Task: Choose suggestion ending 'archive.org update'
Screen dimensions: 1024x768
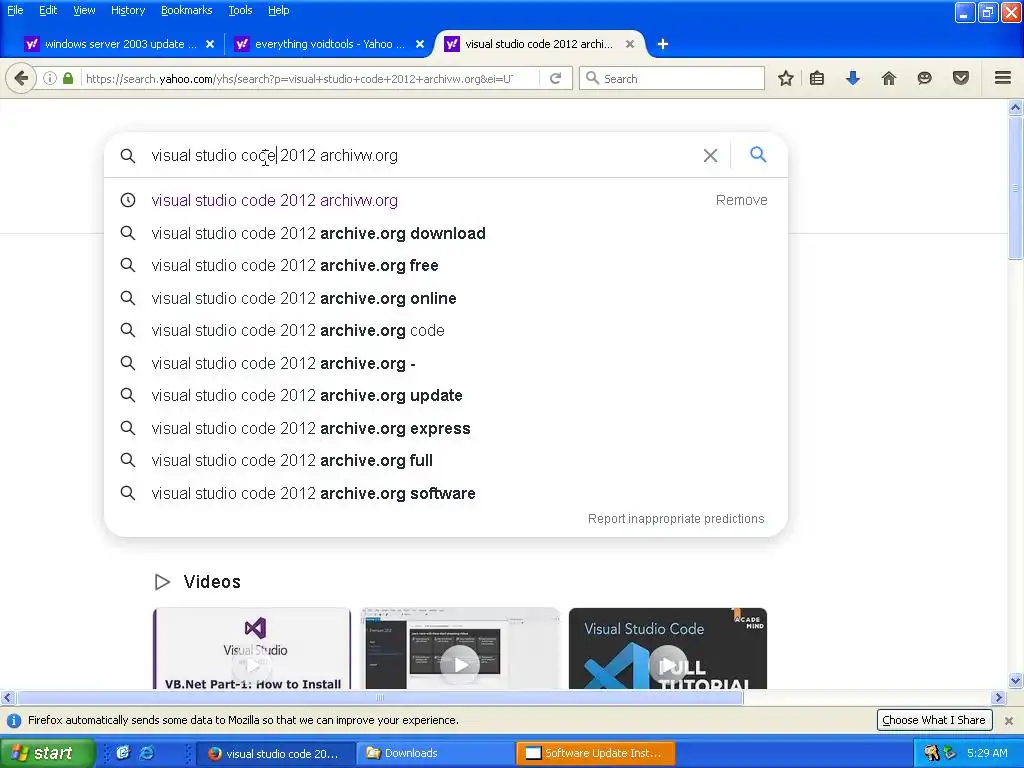Action: point(446,396)
